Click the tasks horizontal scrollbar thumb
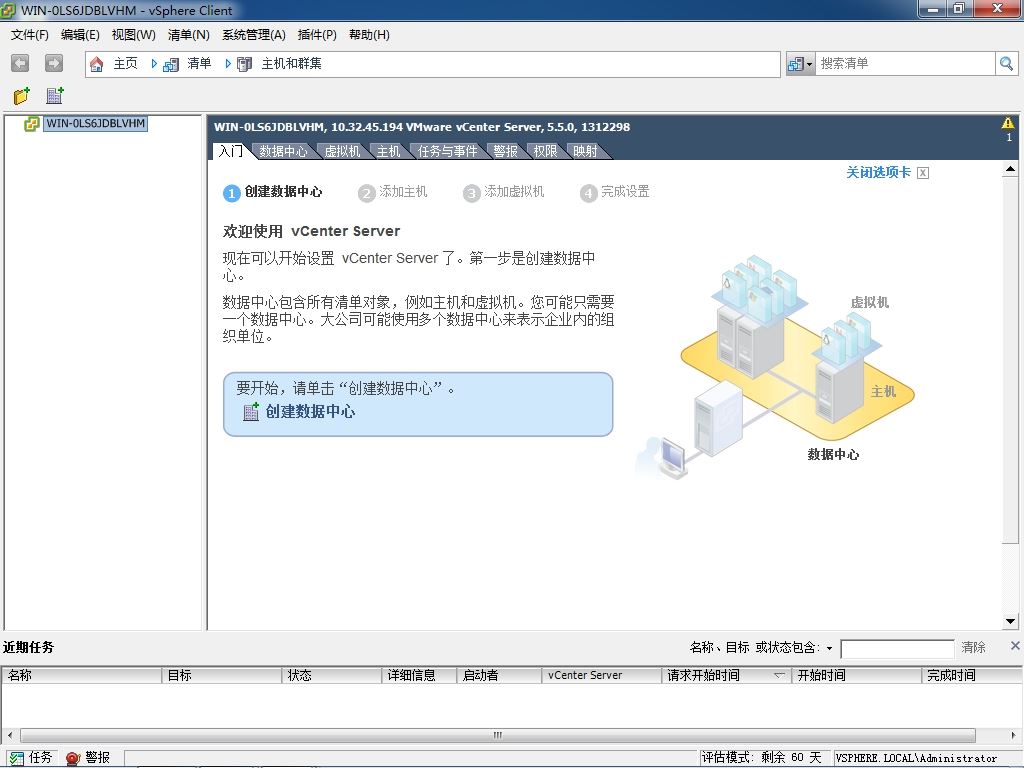Image resolution: width=1024 pixels, height=768 pixels. coord(498,735)
